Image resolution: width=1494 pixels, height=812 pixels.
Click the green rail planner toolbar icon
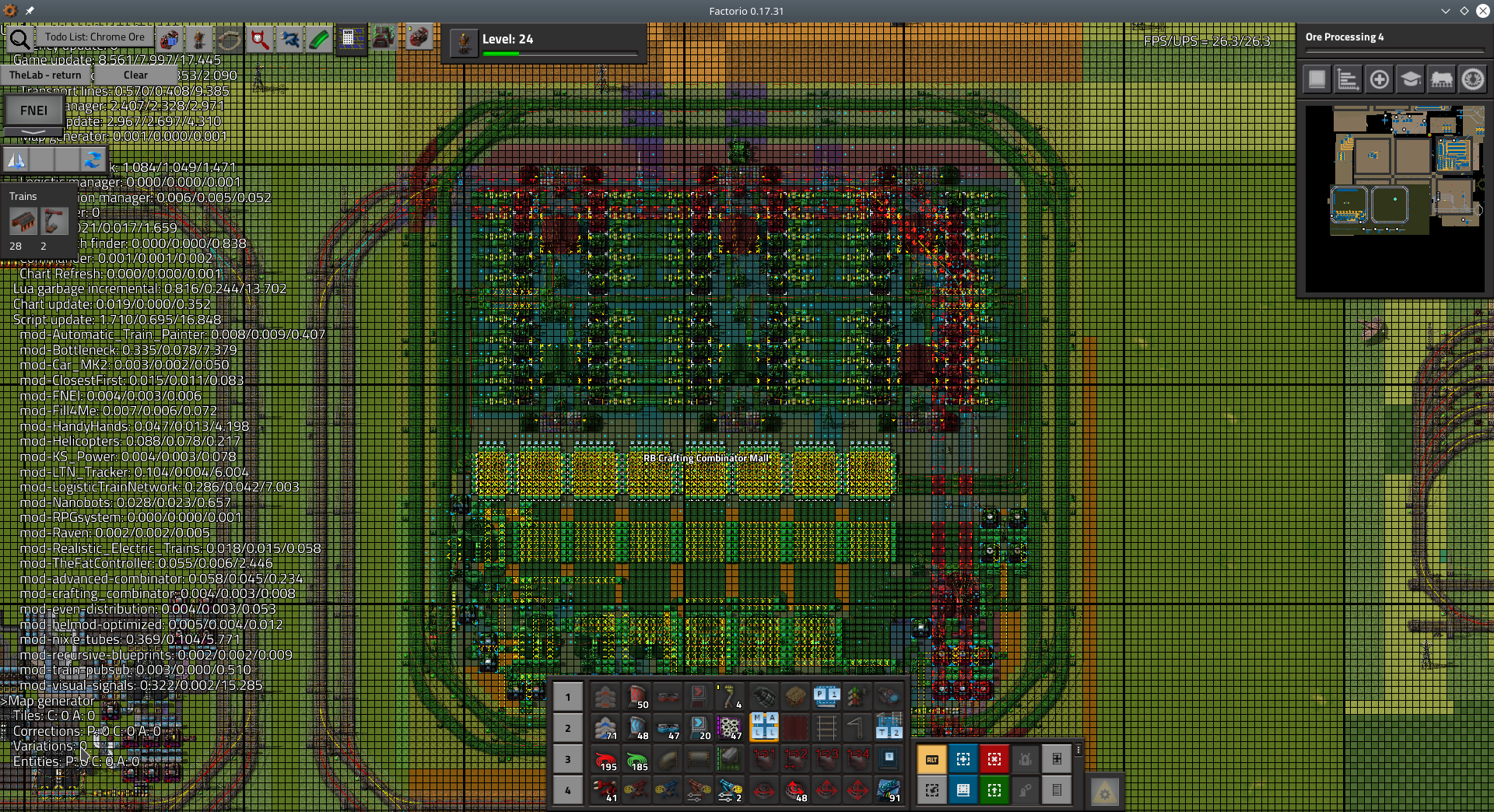point(320,39)
